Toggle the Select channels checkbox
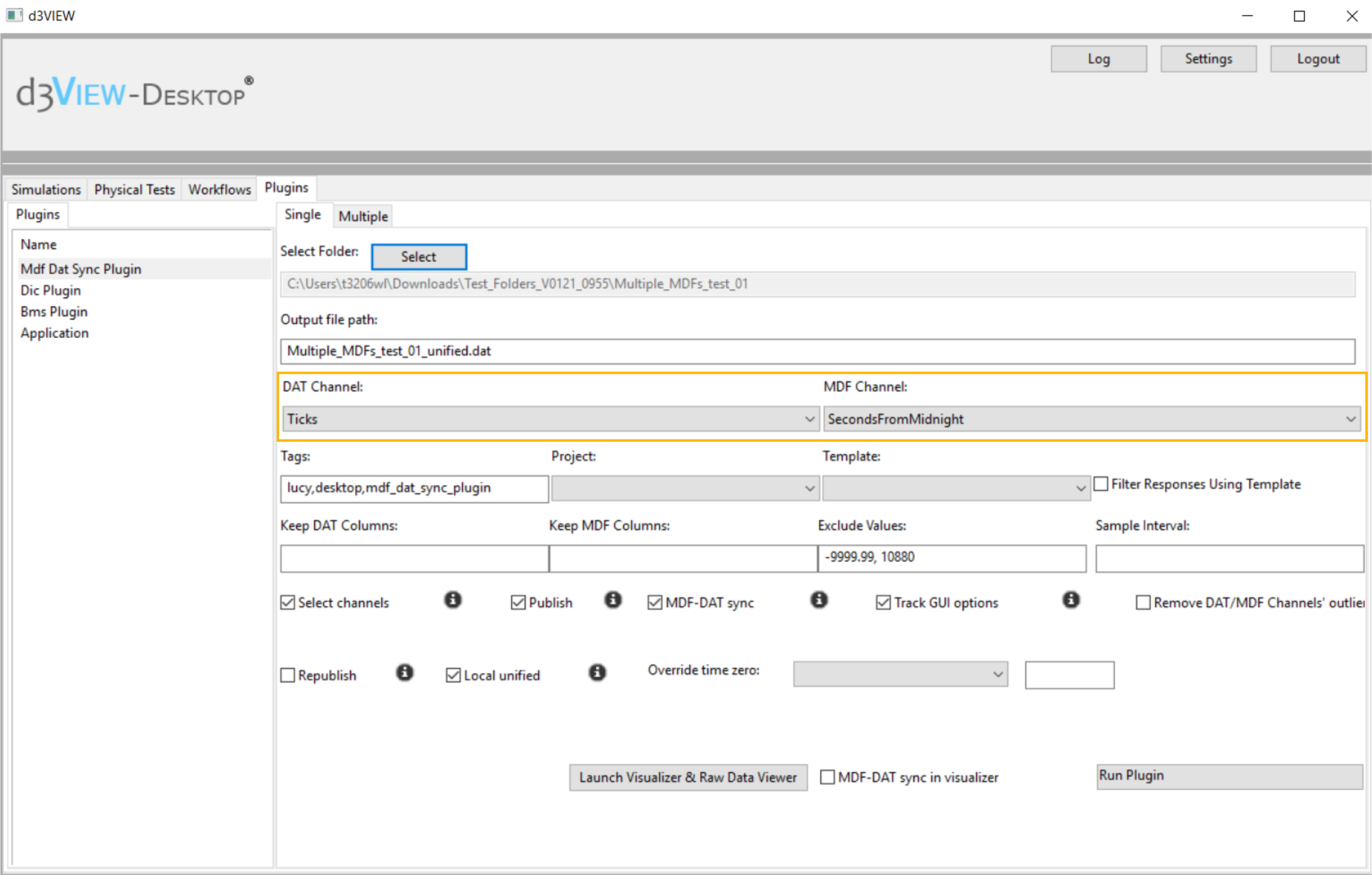This screenshot has width=1372, height=875. [288, 602]
